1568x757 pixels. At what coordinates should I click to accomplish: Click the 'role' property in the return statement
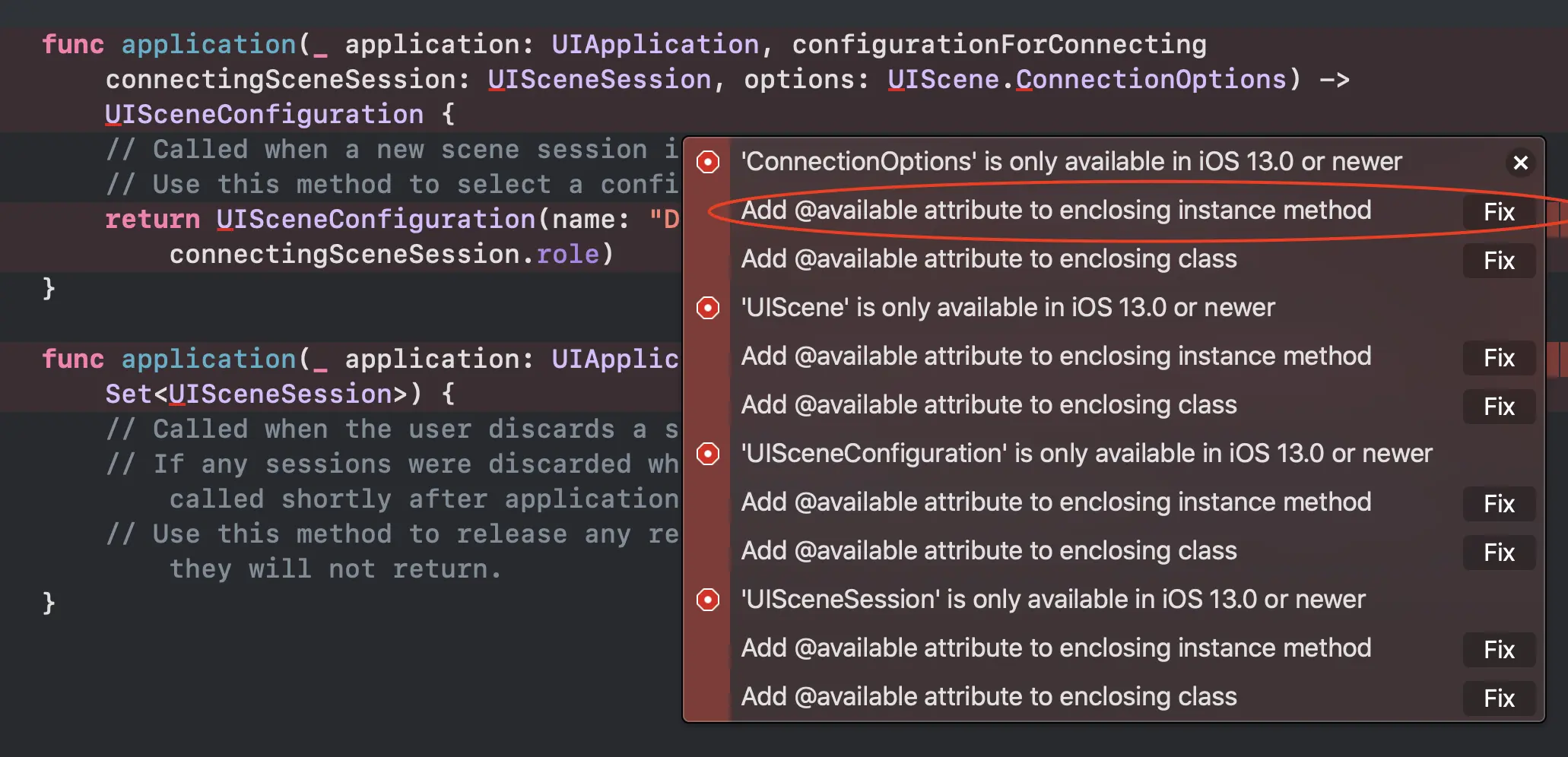tap(567, 255)
